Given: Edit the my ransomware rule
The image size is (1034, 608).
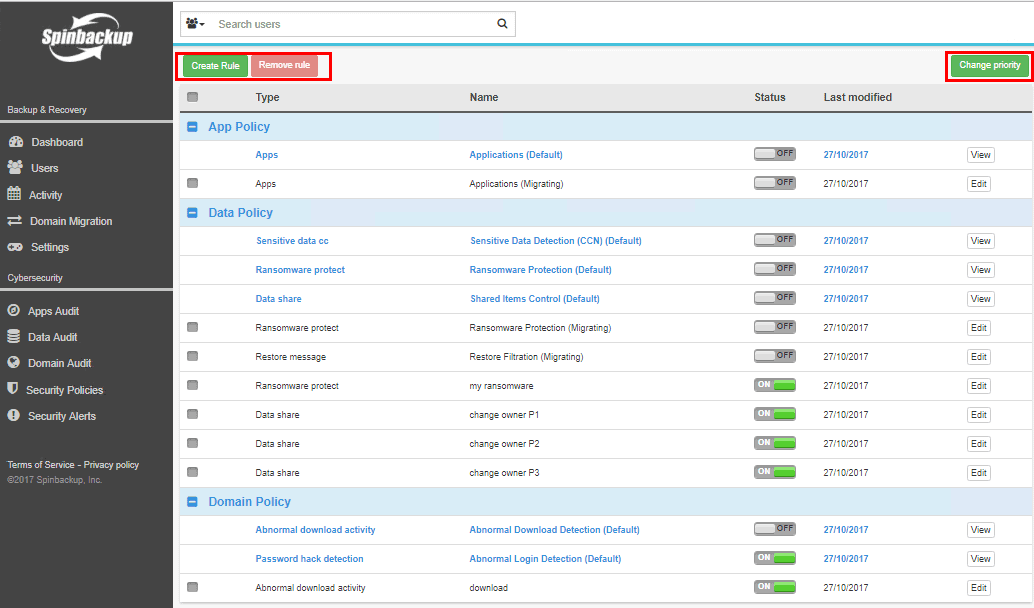Looking at the screenshot, I should (x=979, y=386).
